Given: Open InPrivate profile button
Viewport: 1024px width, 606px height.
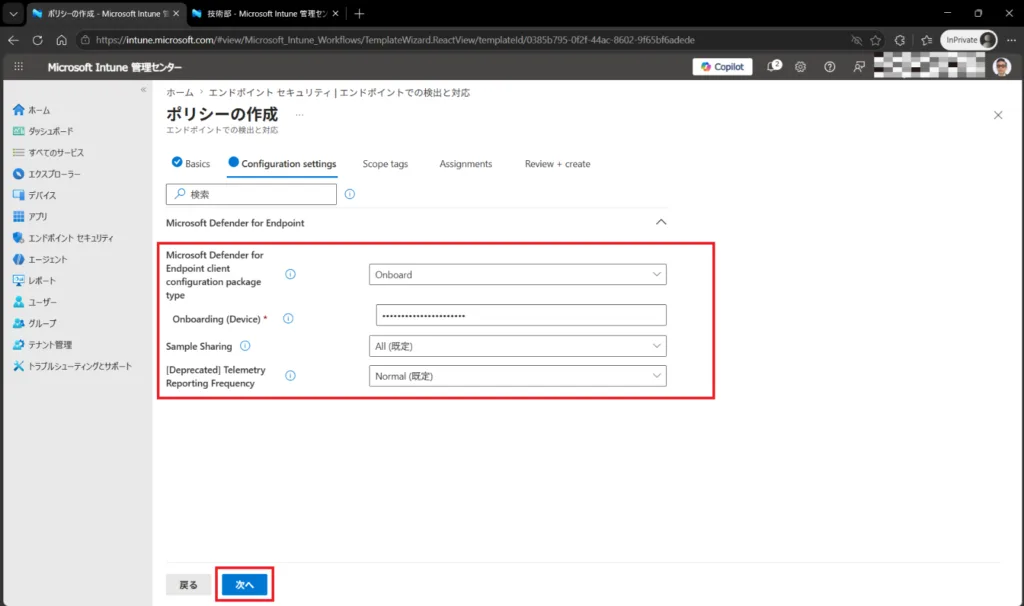Looking at the screenshot, I should pyautogui.click(x=968, y=40).
